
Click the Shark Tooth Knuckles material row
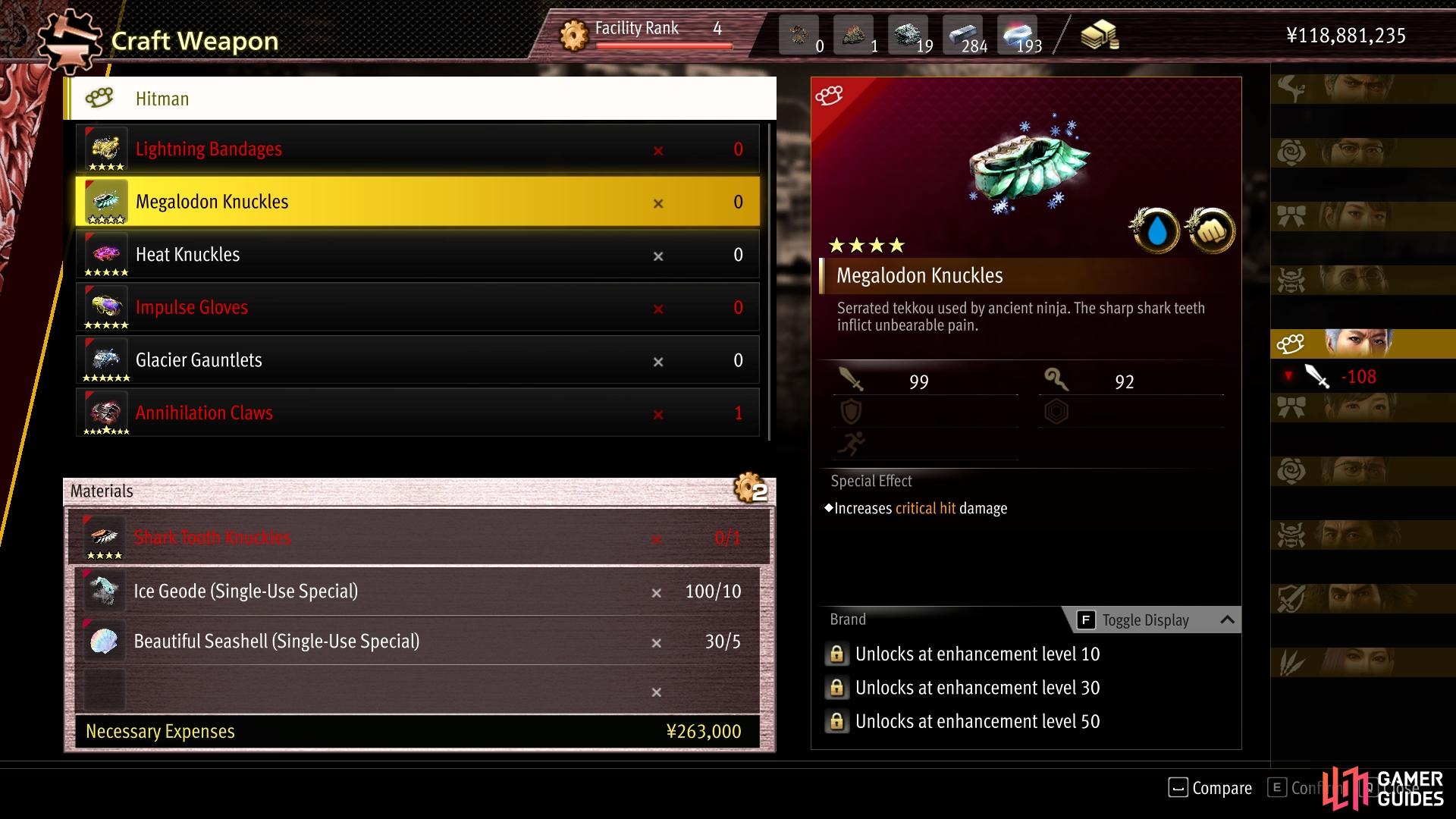coord(419,538)
